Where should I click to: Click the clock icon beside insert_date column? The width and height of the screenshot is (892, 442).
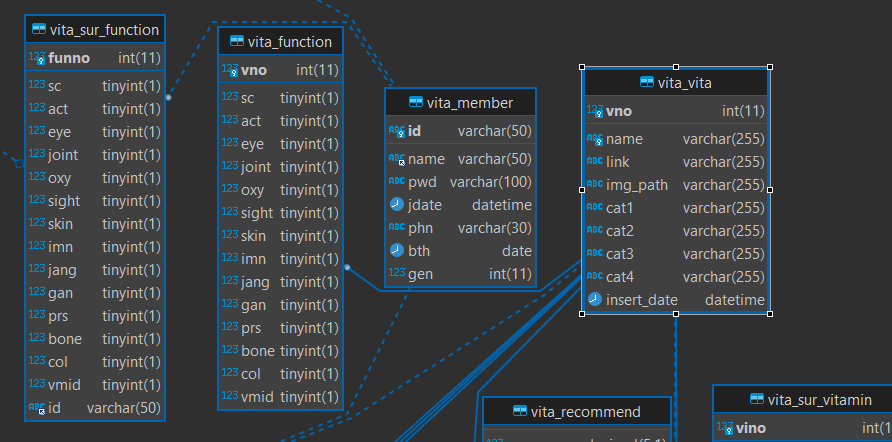click(594, 300)
